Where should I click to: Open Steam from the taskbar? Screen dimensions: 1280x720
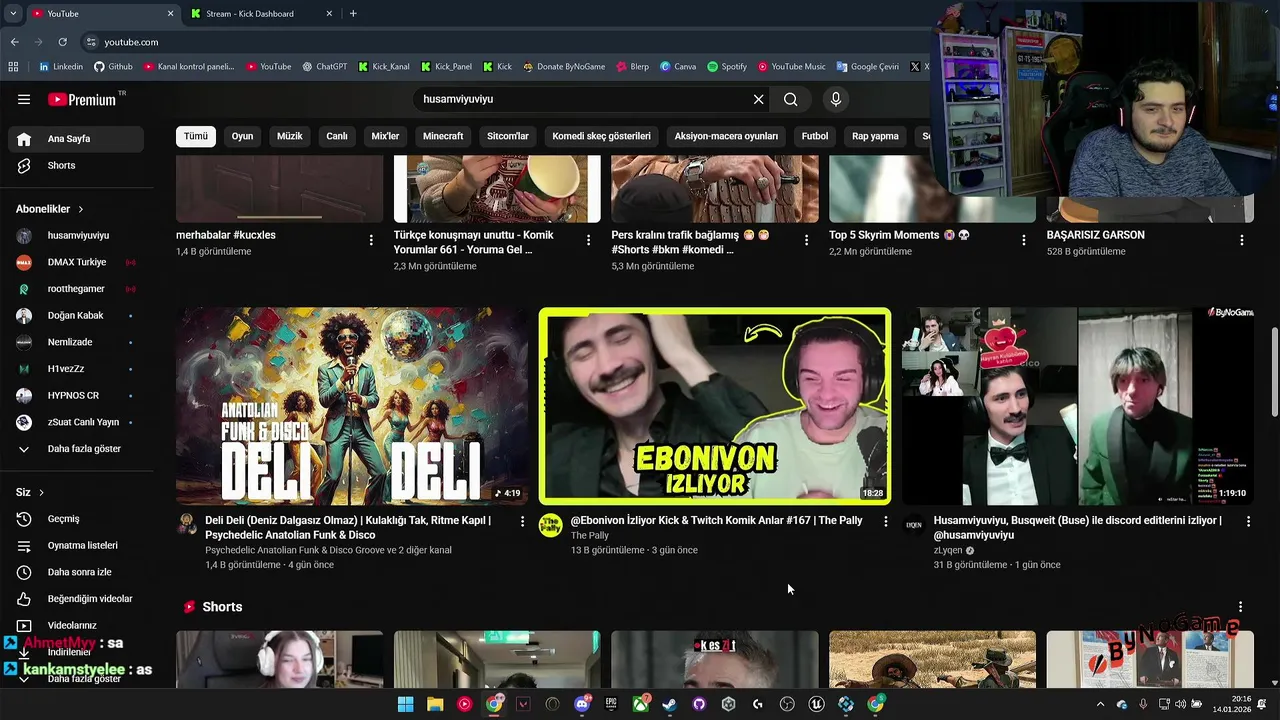pyautogui.click(x=669, y=704)
